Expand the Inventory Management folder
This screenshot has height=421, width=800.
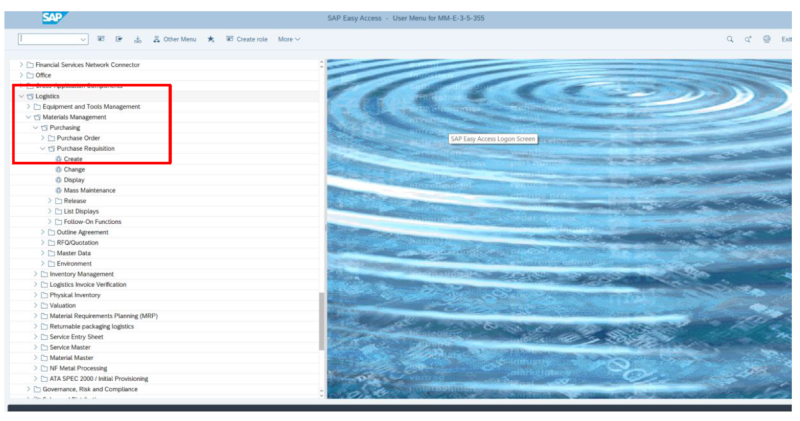36,274
